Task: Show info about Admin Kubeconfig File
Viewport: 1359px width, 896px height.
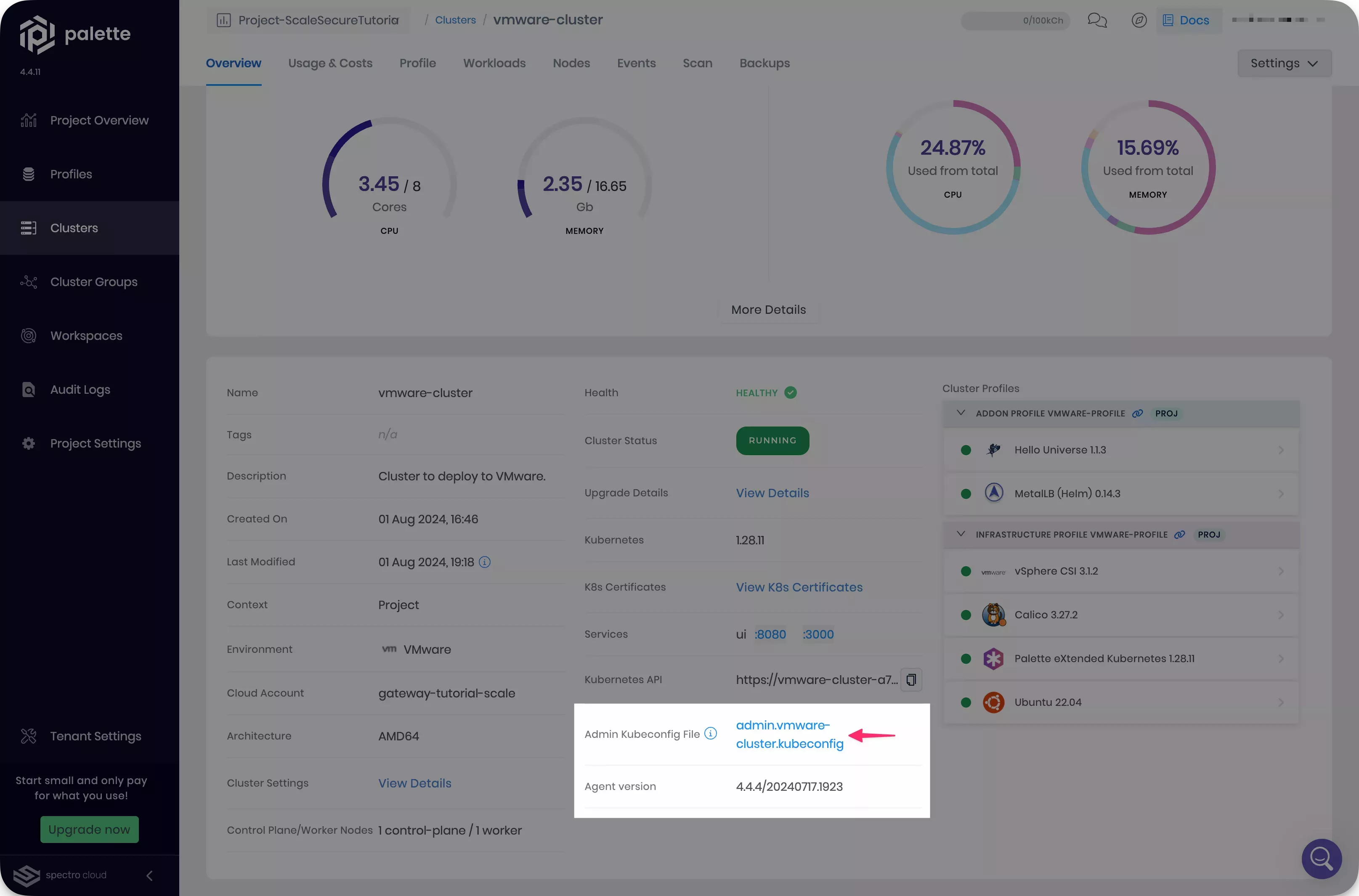Action: (710, 733)
